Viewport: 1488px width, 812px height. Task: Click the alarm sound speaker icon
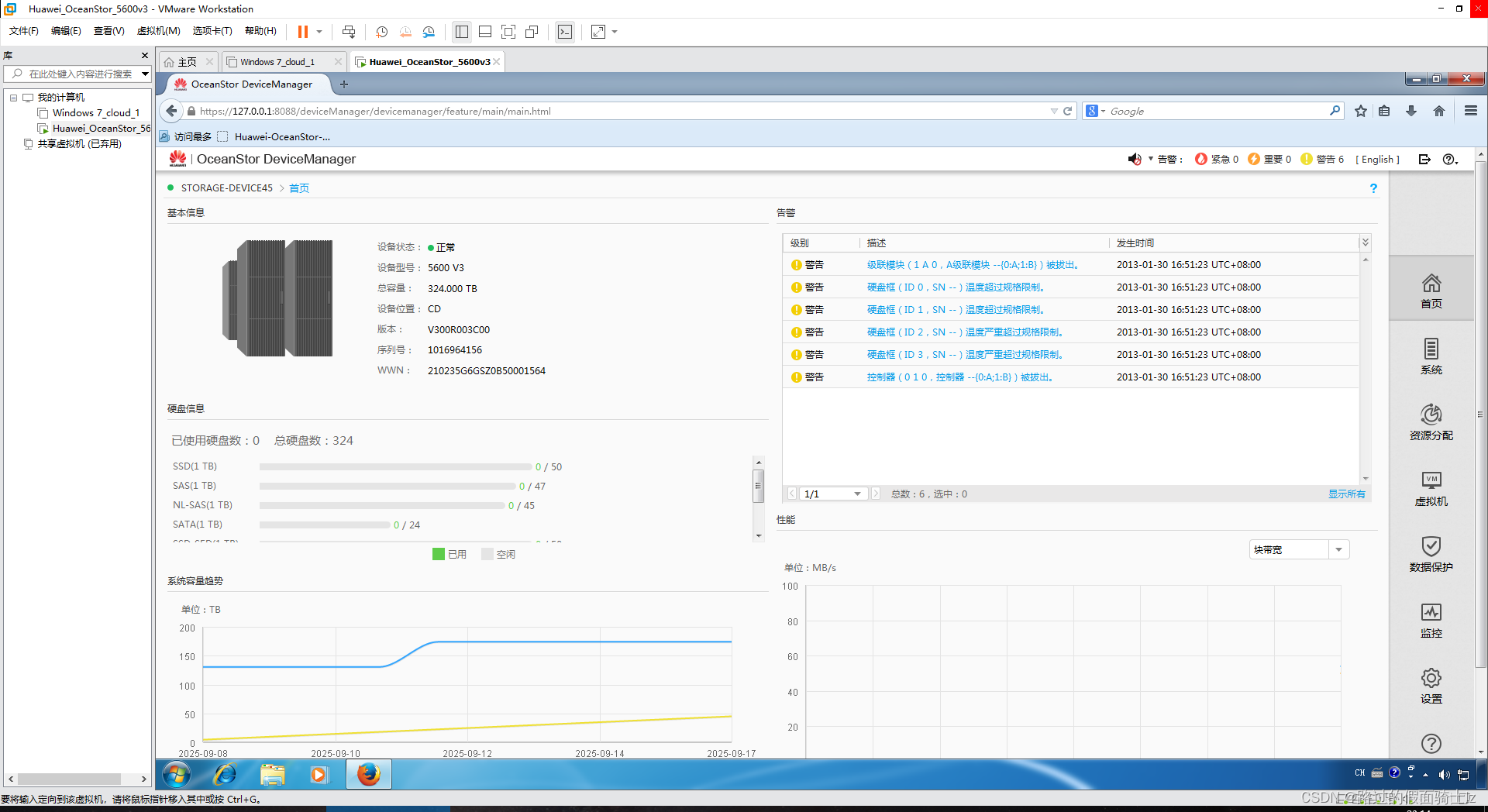(x=1134, y=159)
